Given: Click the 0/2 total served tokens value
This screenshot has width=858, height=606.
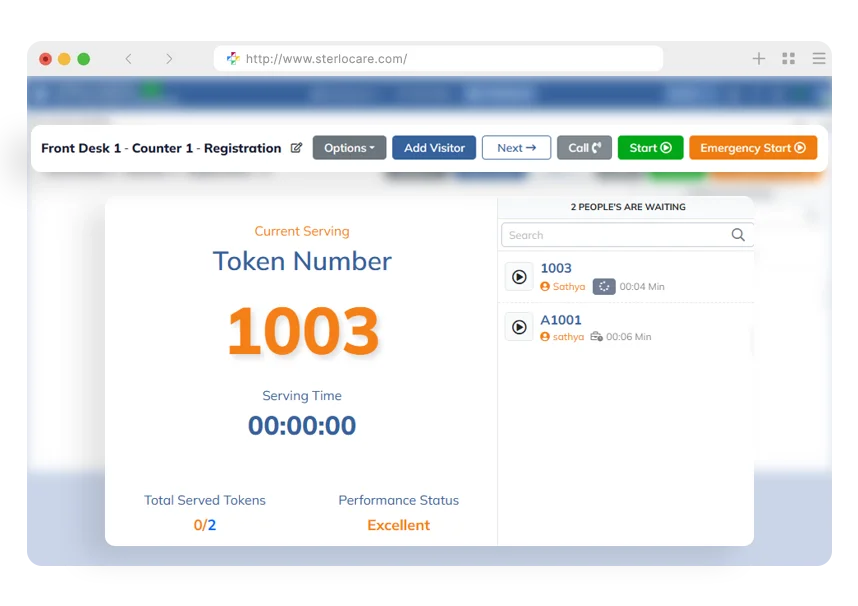Looking at the screenshot, I should click(205, 525).
